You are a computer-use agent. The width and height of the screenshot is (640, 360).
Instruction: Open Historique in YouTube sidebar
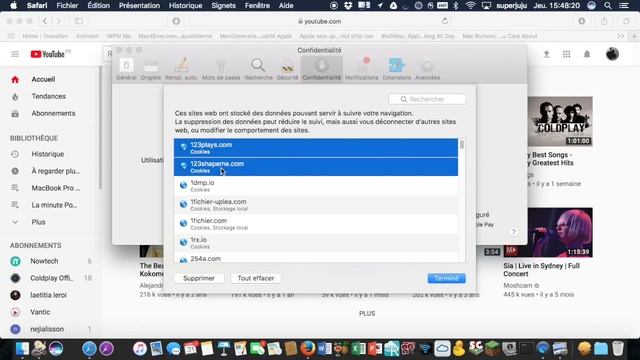click(x=49, y=154)
